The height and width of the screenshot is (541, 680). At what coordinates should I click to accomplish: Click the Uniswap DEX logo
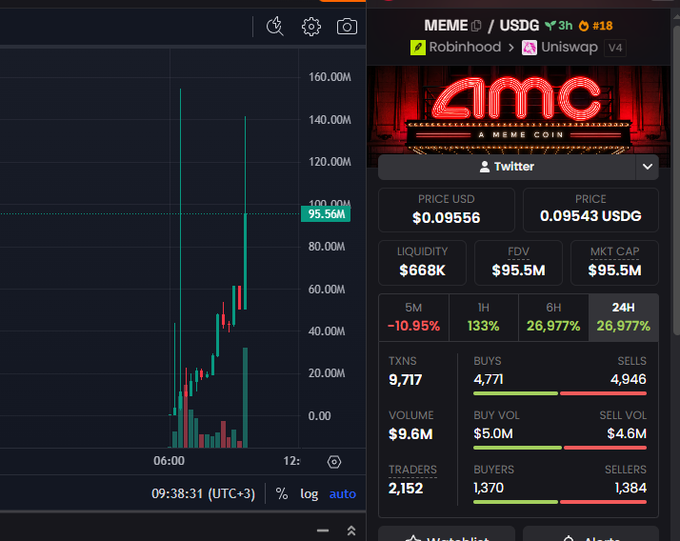tap(529, 47)
